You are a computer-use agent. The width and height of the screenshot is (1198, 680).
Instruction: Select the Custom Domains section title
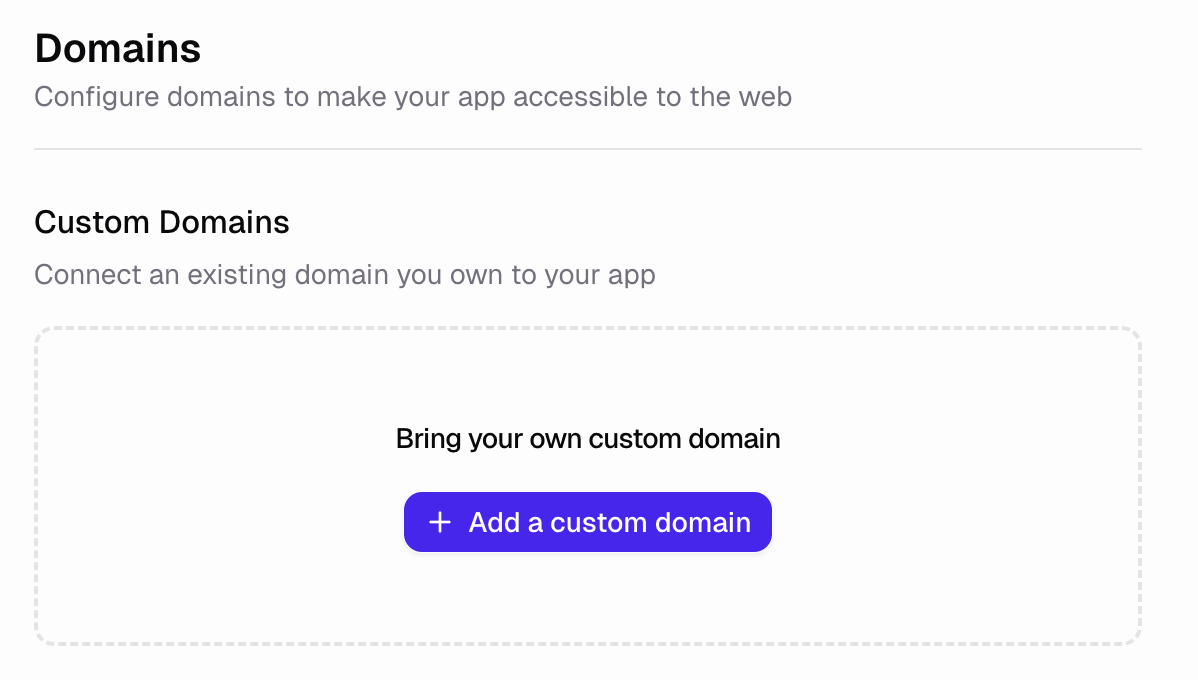161,222
